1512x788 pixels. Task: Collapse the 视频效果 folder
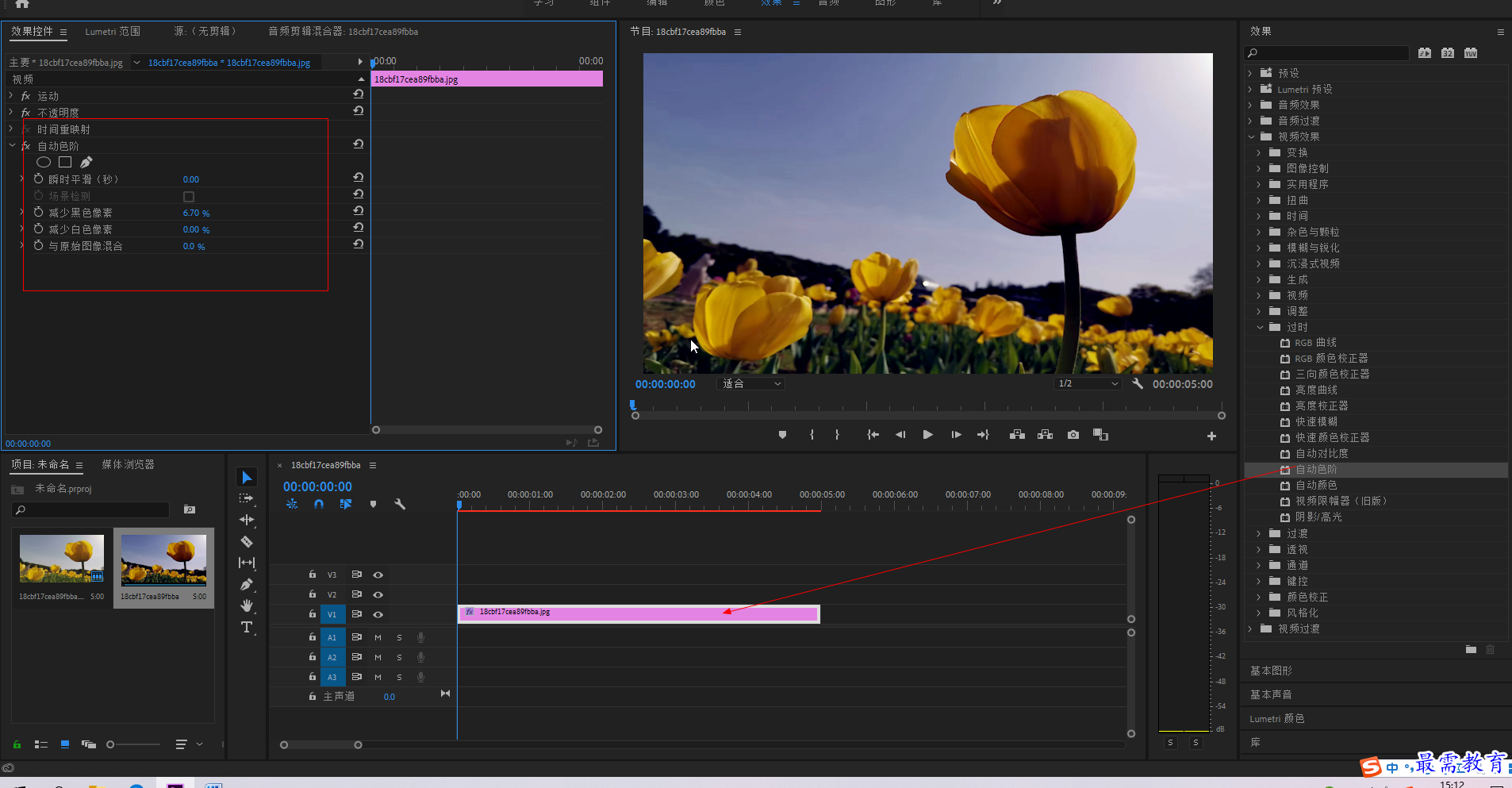[1251, 136]
